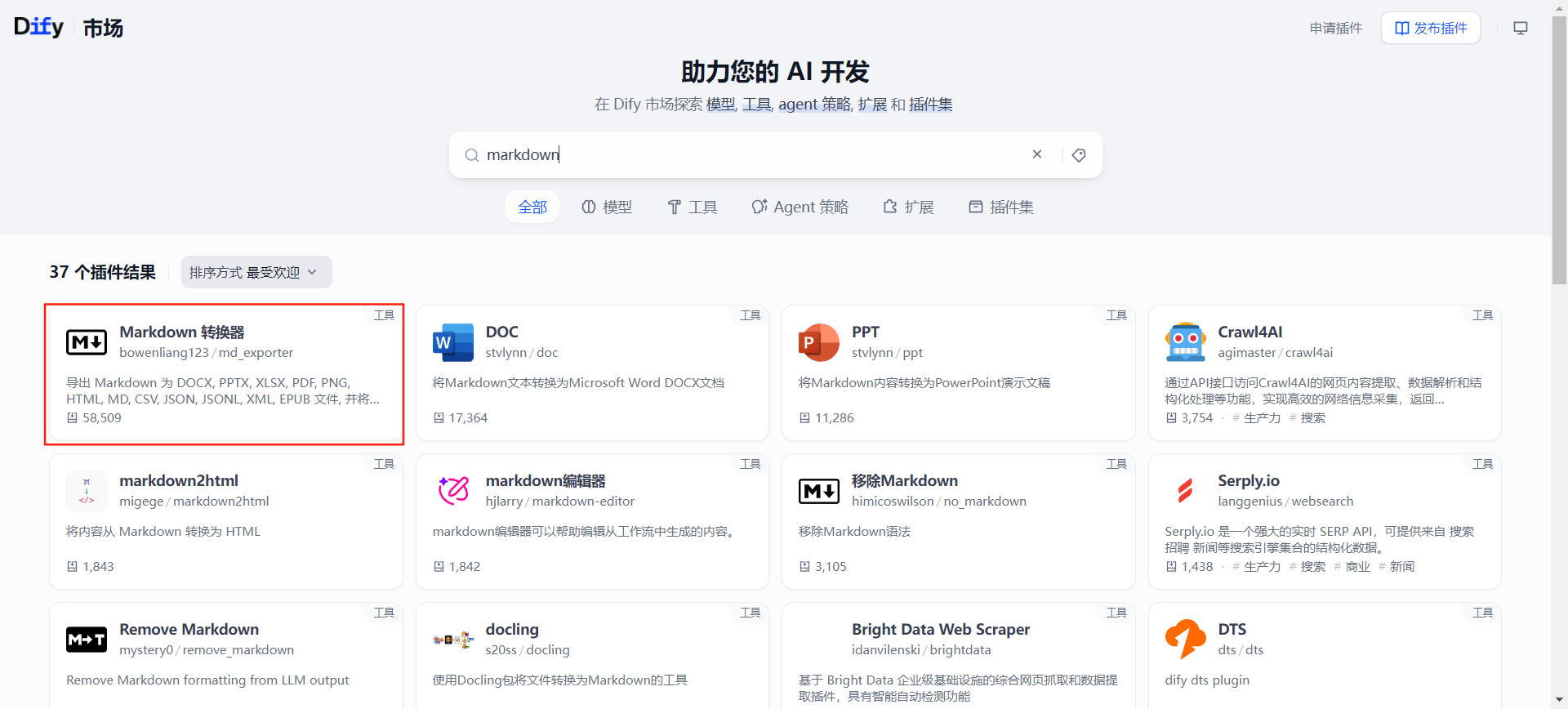Viewport: 1568px width, 709px height.
Task: Click the page vertical scrollbar
Action: tap(1559, 150)
